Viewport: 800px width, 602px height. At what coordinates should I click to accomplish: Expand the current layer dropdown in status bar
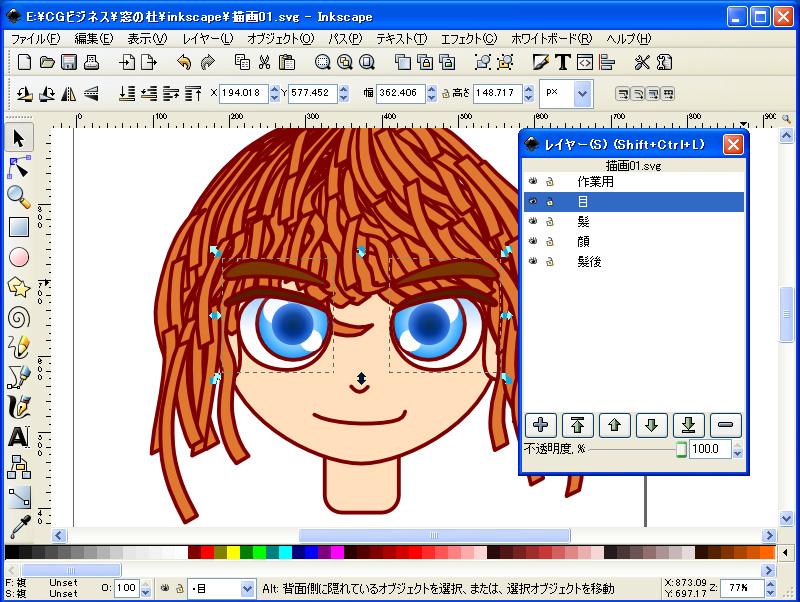coord(247,589)
